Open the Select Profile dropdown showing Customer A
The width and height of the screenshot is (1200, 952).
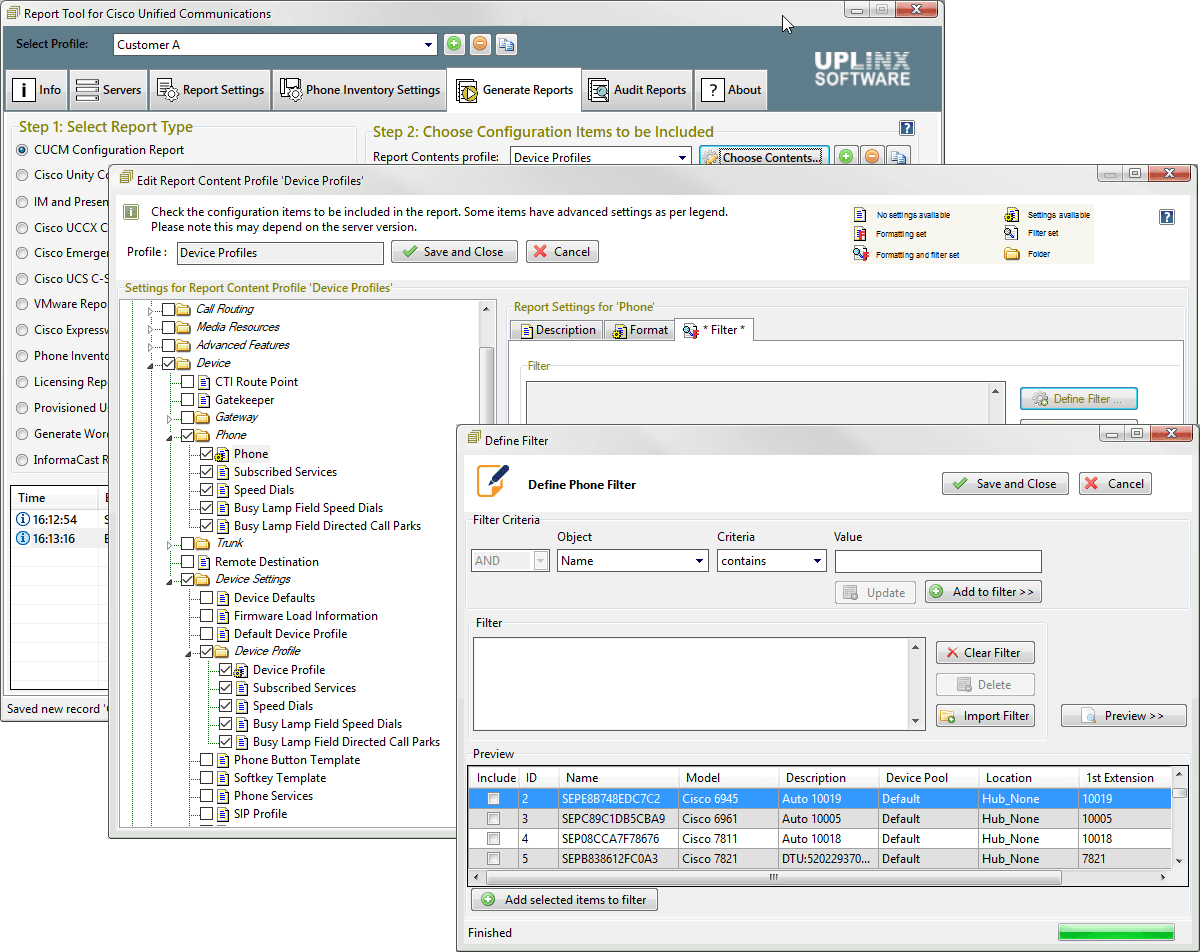pyautogui.click(x=429, y=45)
